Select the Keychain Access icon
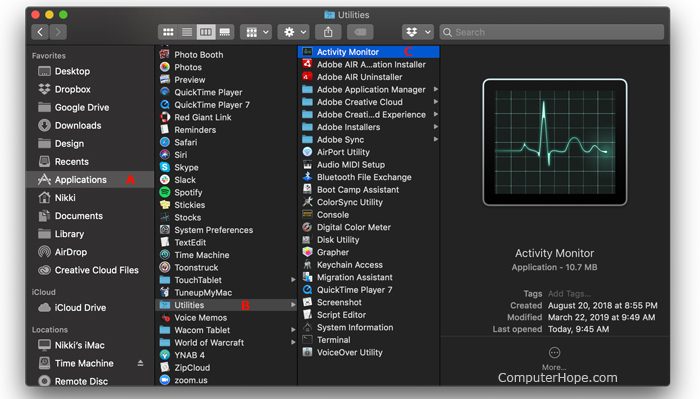The image size is (700, 399). click(x=307, y=265)
